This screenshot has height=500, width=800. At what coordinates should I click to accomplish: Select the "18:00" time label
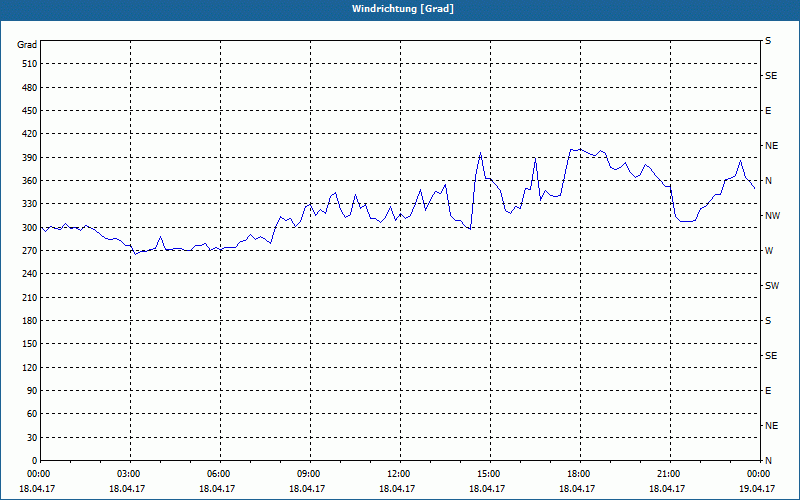tap(579, 474)
